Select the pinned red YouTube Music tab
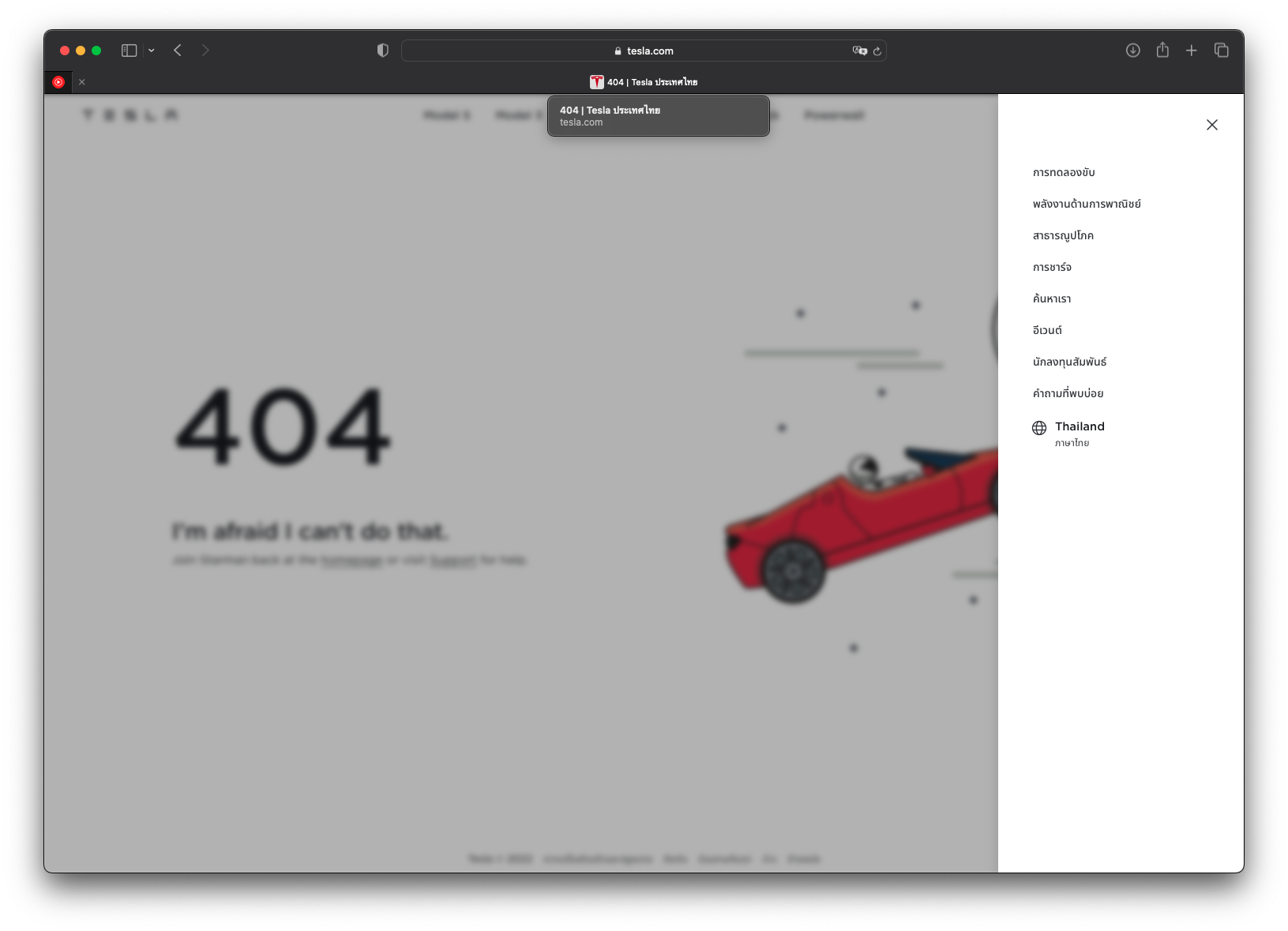 (x=58, y=82)
